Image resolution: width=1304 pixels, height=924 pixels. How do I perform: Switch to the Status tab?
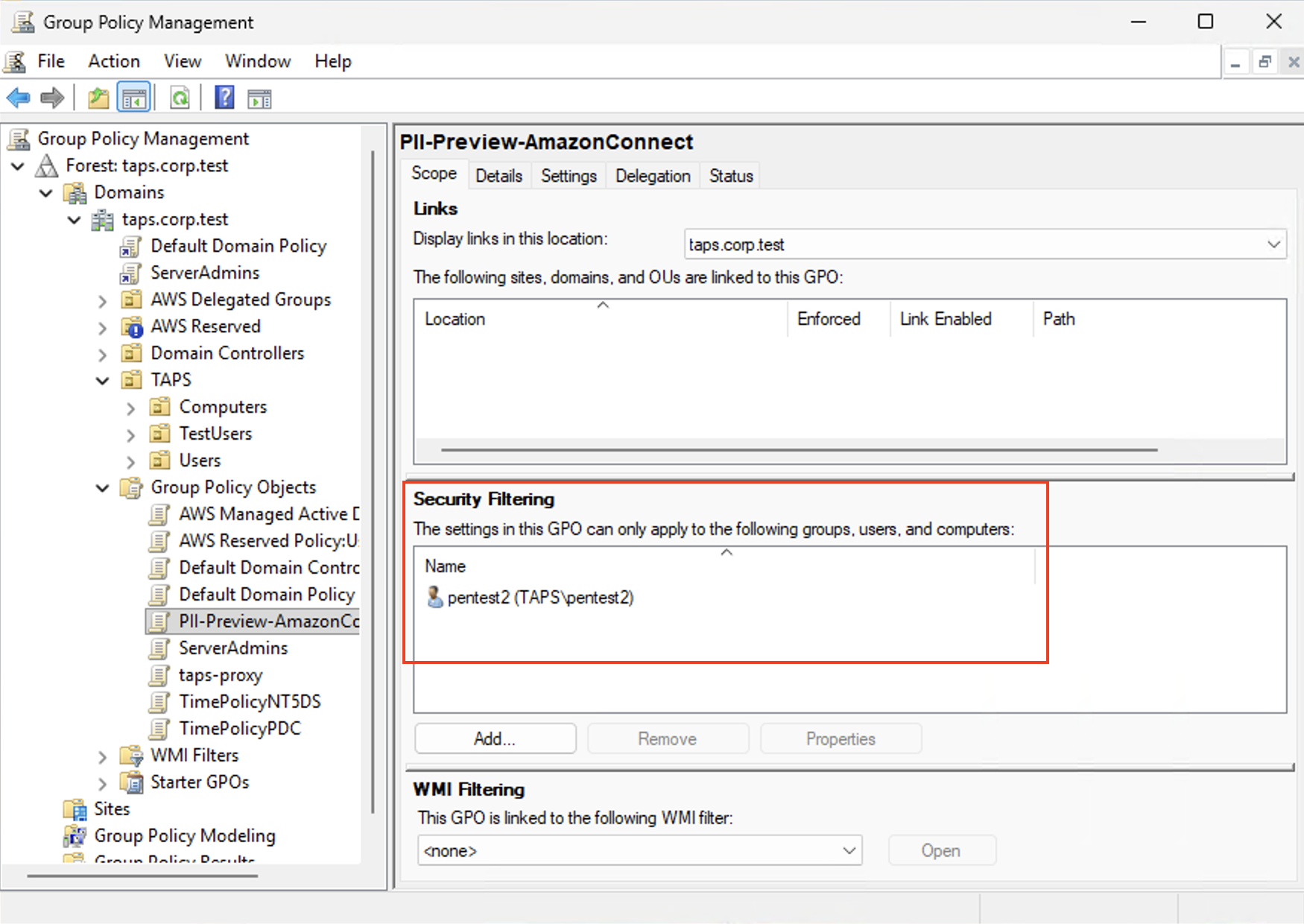pyautogui.click(x=731, y=176)
